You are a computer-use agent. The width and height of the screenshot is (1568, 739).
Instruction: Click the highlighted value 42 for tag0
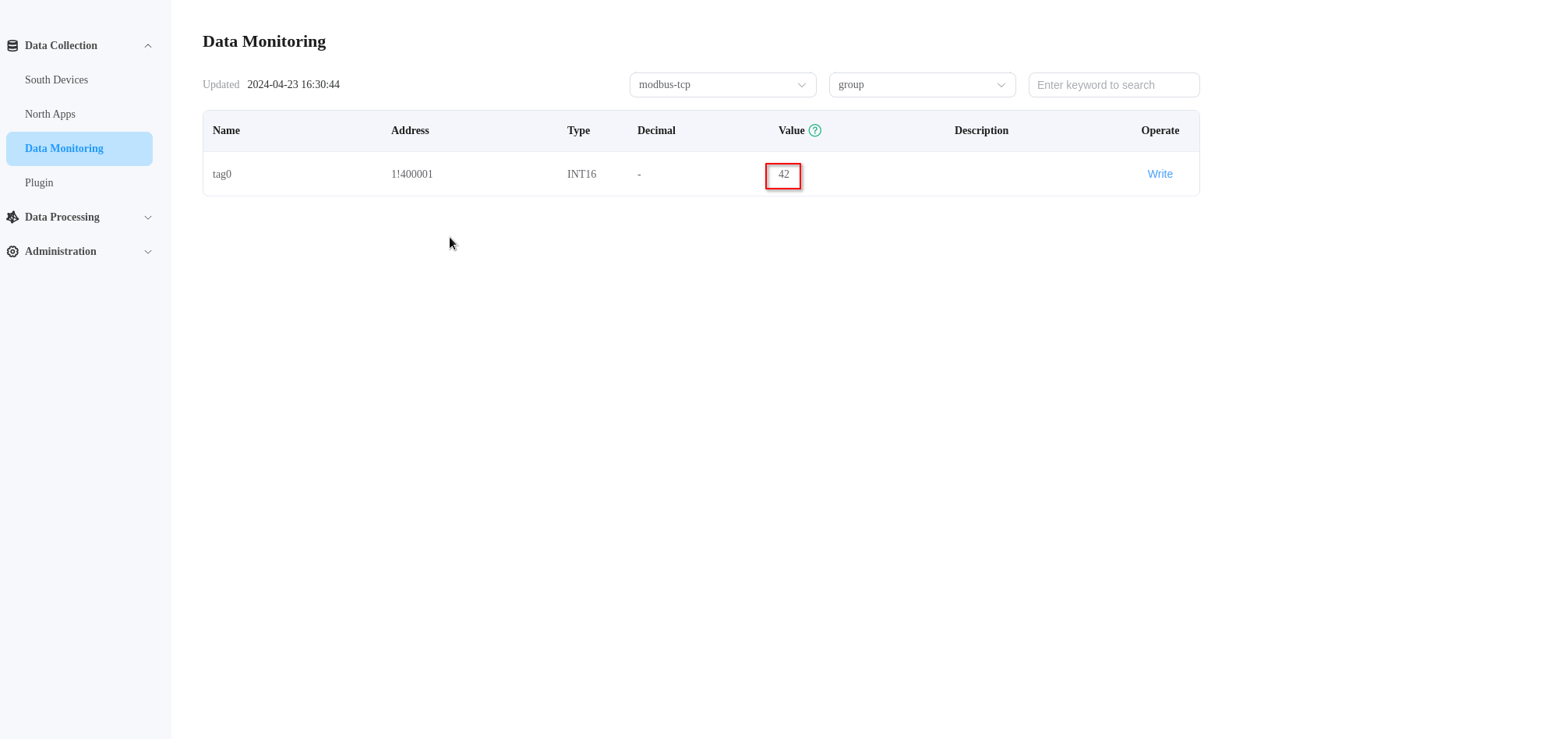coord(783,175)
